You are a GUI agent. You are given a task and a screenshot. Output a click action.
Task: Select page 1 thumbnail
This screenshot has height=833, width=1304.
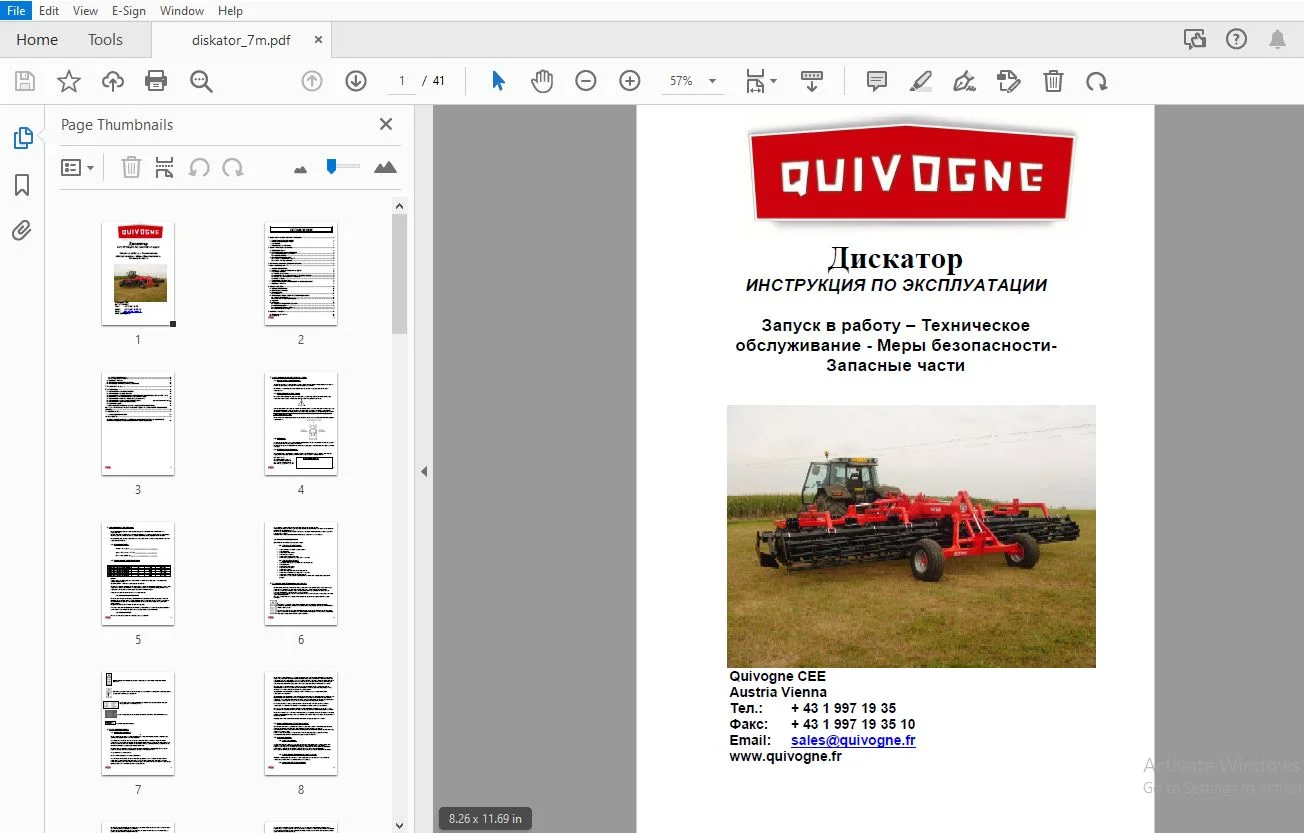138,273
